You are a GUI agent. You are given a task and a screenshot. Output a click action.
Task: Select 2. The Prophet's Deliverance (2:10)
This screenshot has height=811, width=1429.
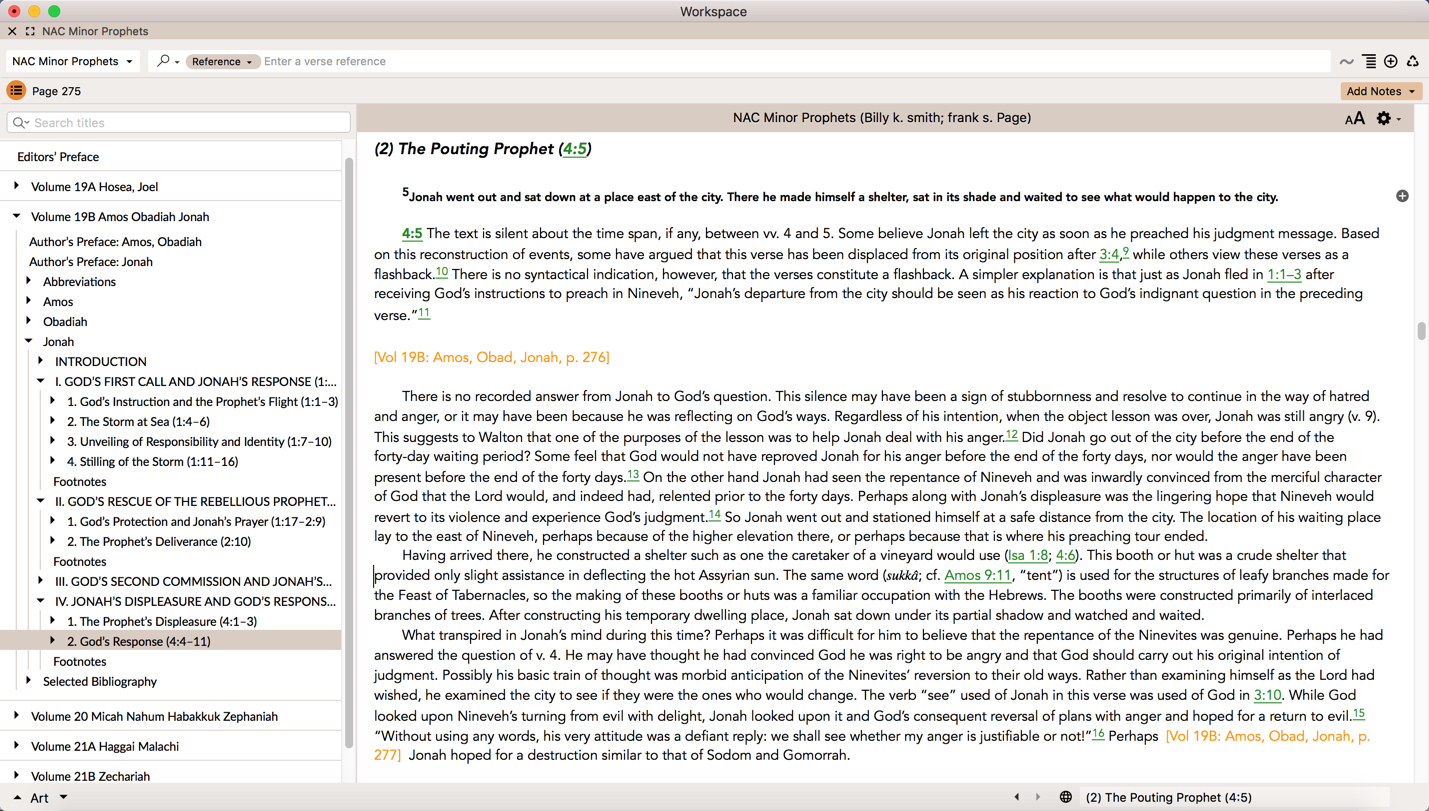[x=159, y=542]
